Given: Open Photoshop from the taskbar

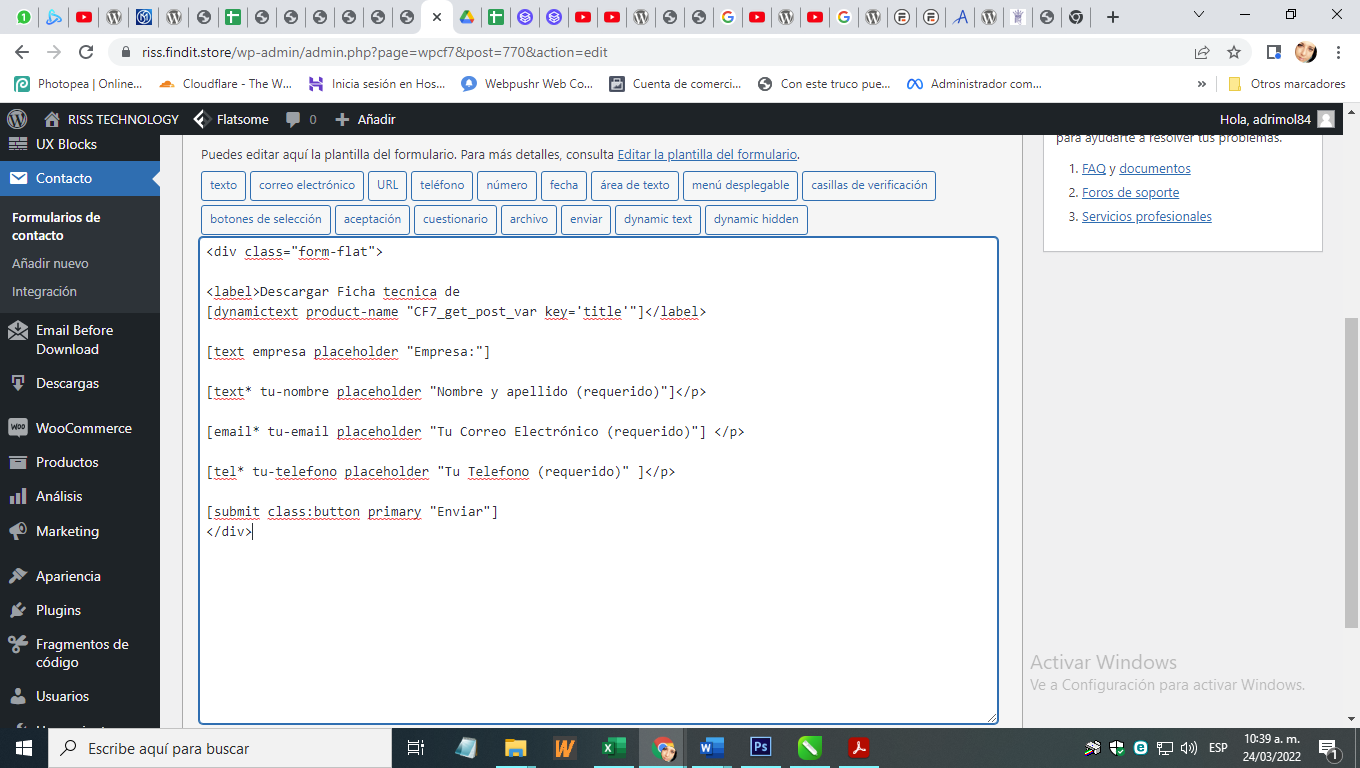Looking at the screenshot, I should pos(761,747).
